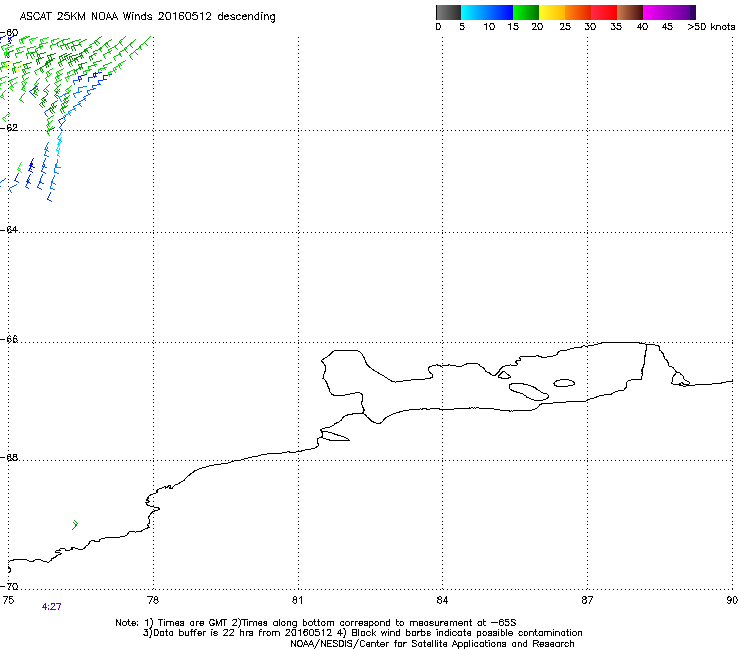Click the '90' longitude axis label
The width and height of the screenshot is (740, 650).
[x=732, y=600]
